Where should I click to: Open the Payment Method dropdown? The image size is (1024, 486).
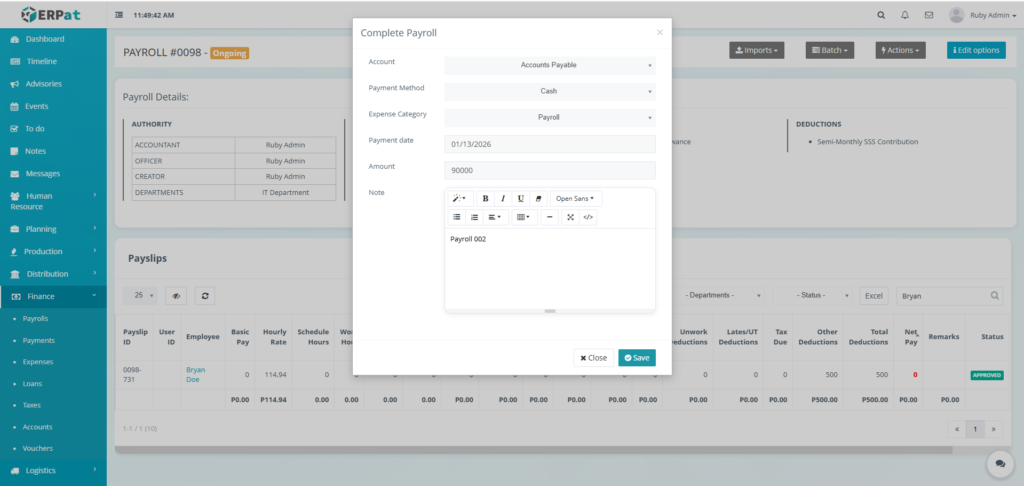click(x=549, y=91)
